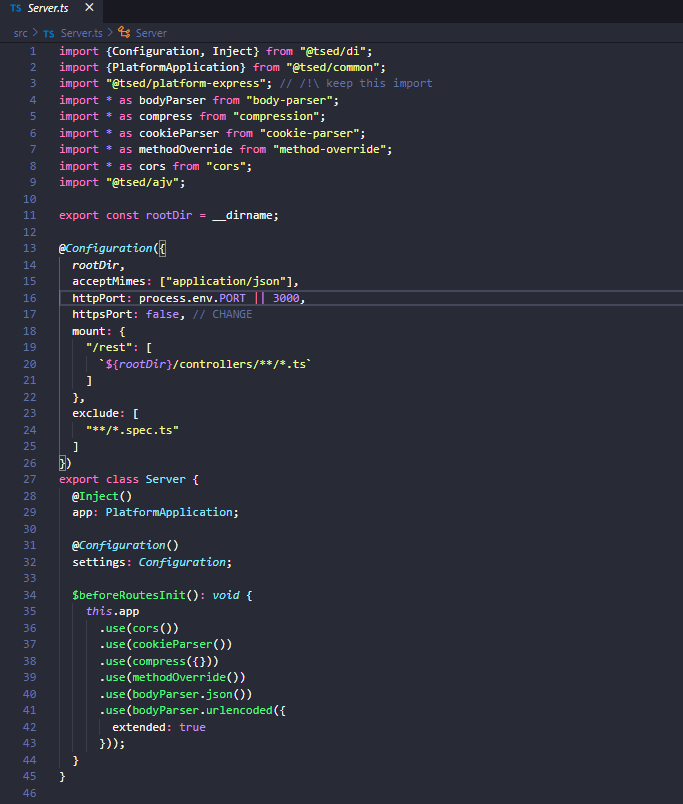Image resolution: width=683 pixels, height=804 pixels.
Task: Click the controllers glob path template string
Action: pos(205,364)
